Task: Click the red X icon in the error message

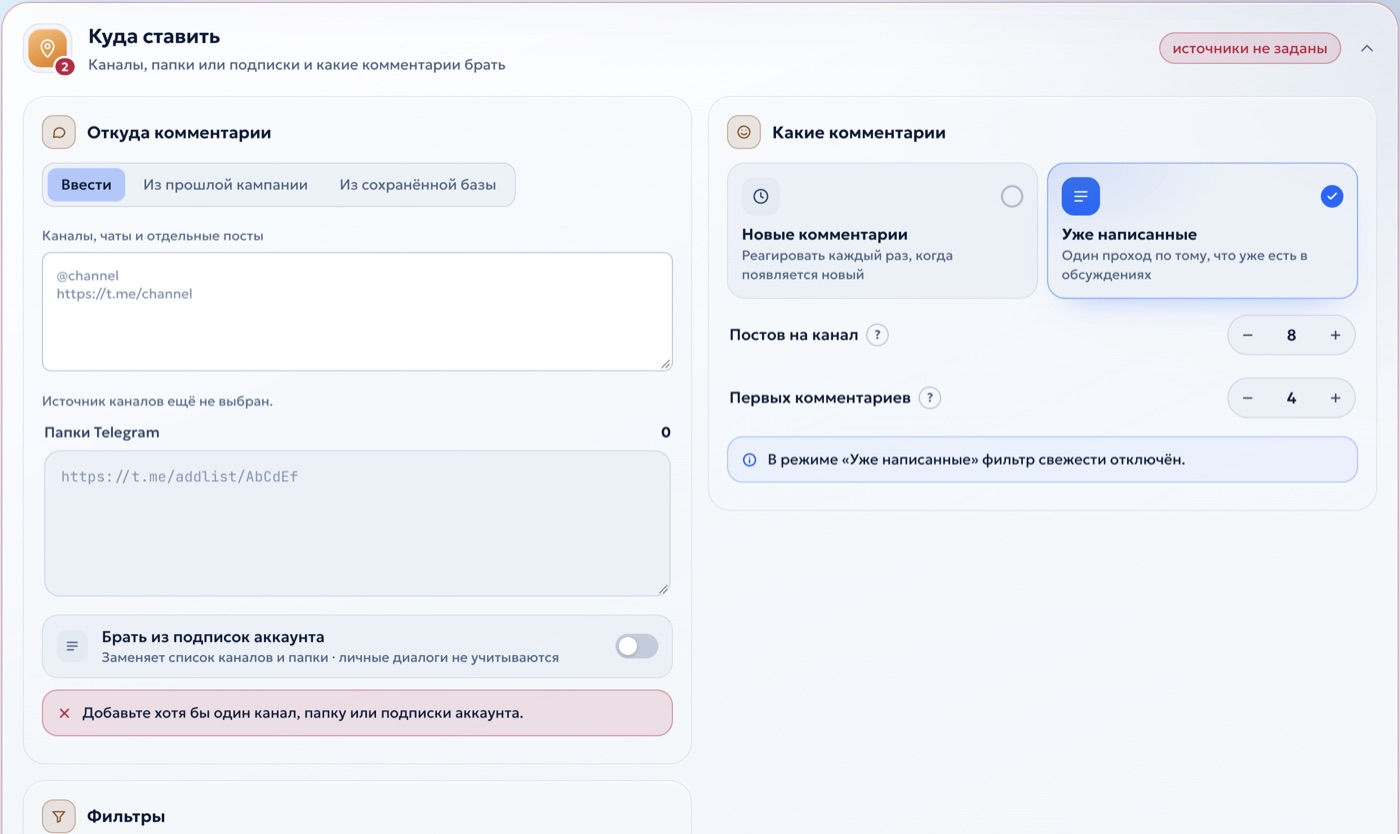Action: click(64, 713)
